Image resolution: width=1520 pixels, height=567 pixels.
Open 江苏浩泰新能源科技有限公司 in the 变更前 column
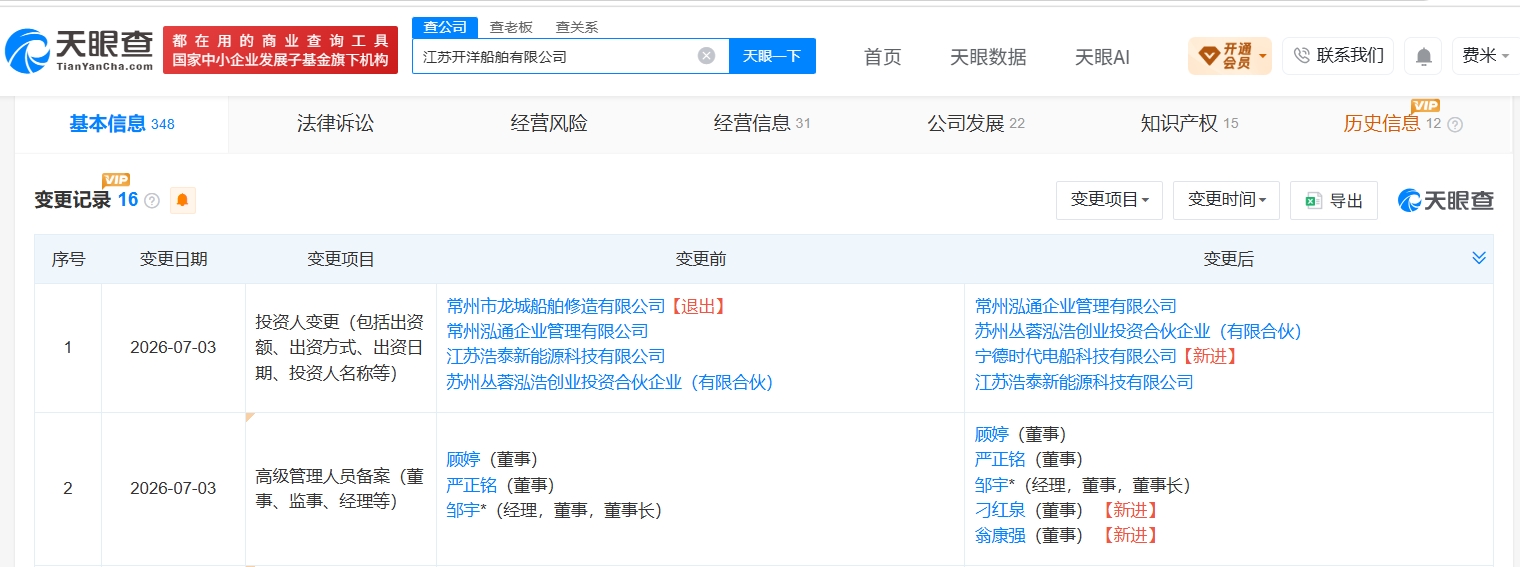[x=556, y=356]
